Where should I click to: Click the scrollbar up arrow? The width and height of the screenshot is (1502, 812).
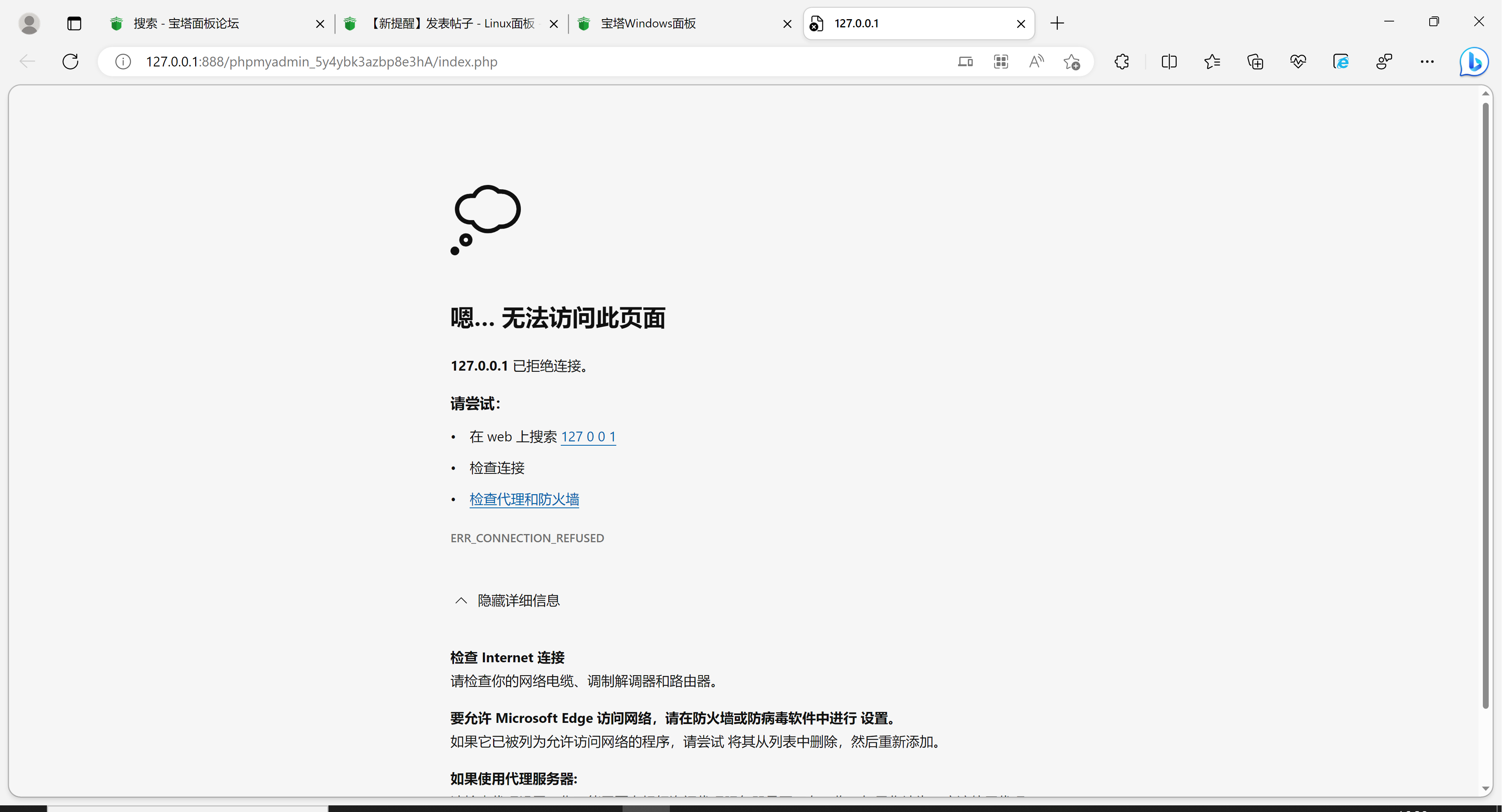point(1485,93)
